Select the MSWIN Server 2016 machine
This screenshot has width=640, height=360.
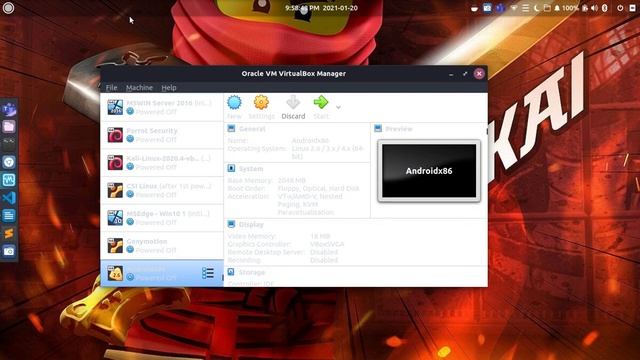coord(162,107)
